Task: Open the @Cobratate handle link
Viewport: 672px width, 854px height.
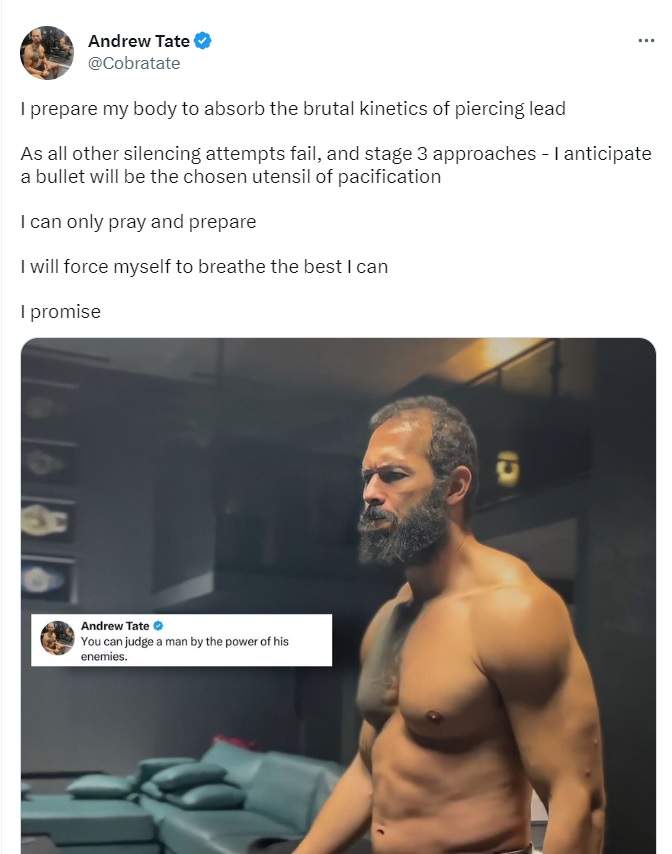Action: [134, 63]
